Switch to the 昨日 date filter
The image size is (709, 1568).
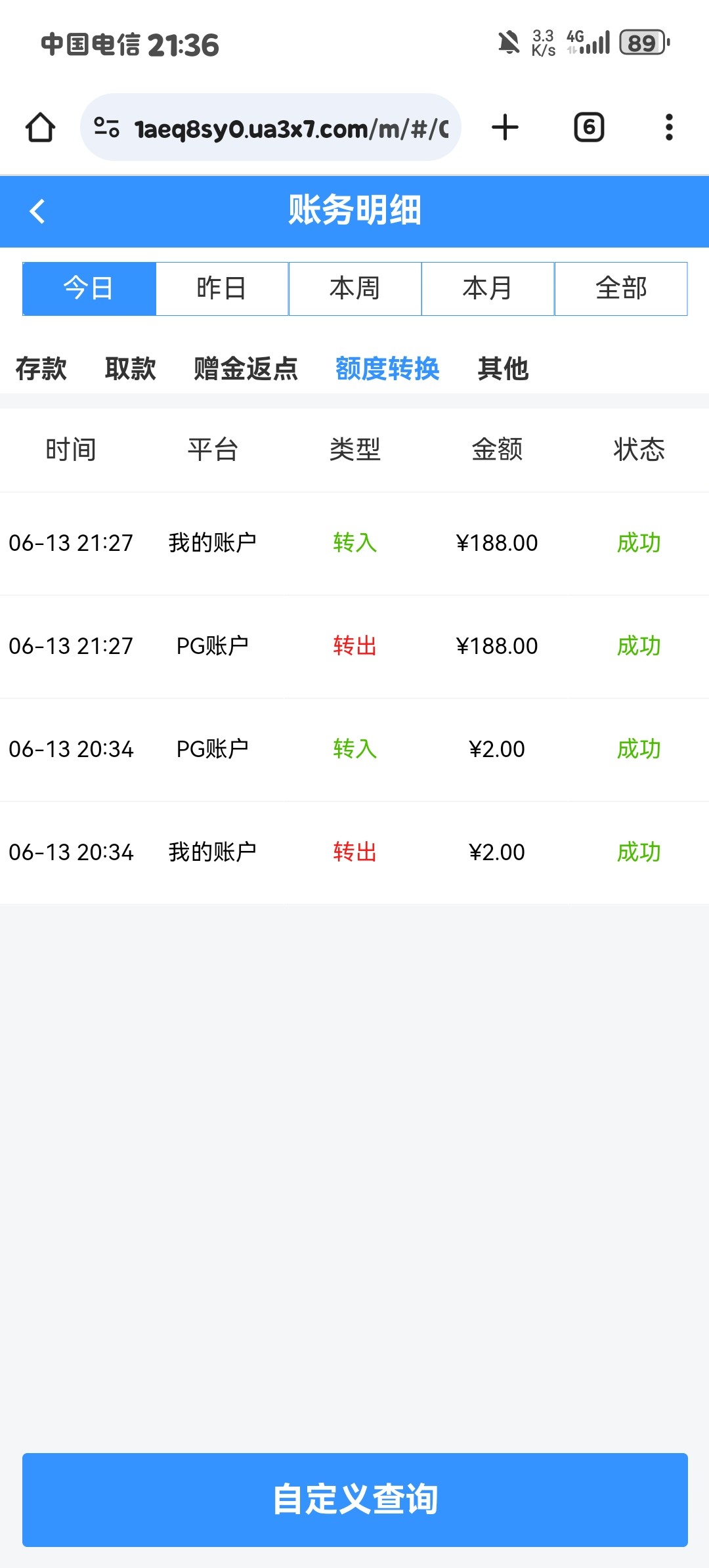click(x=222, y=289)
